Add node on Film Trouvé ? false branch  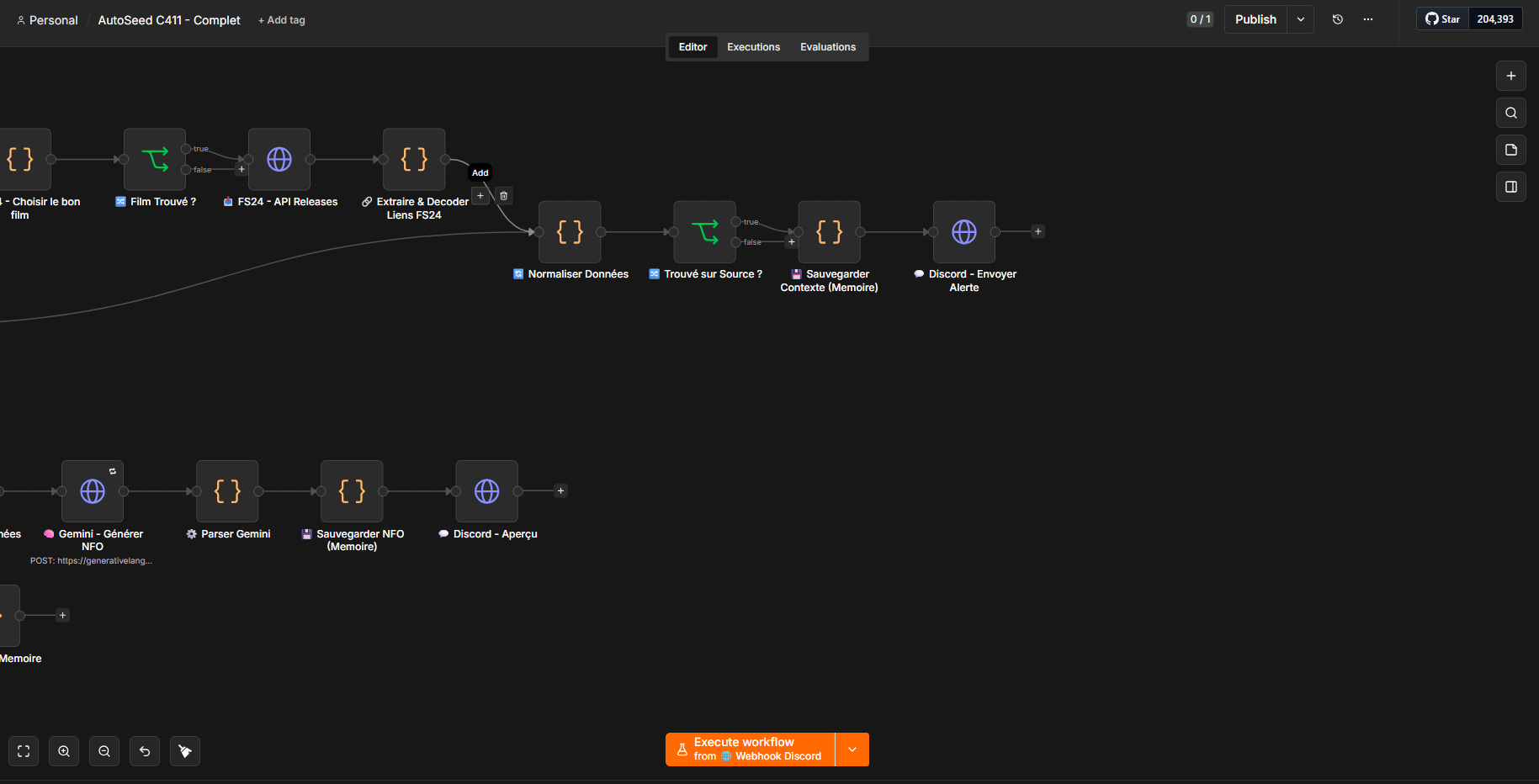tap(241, 169)
